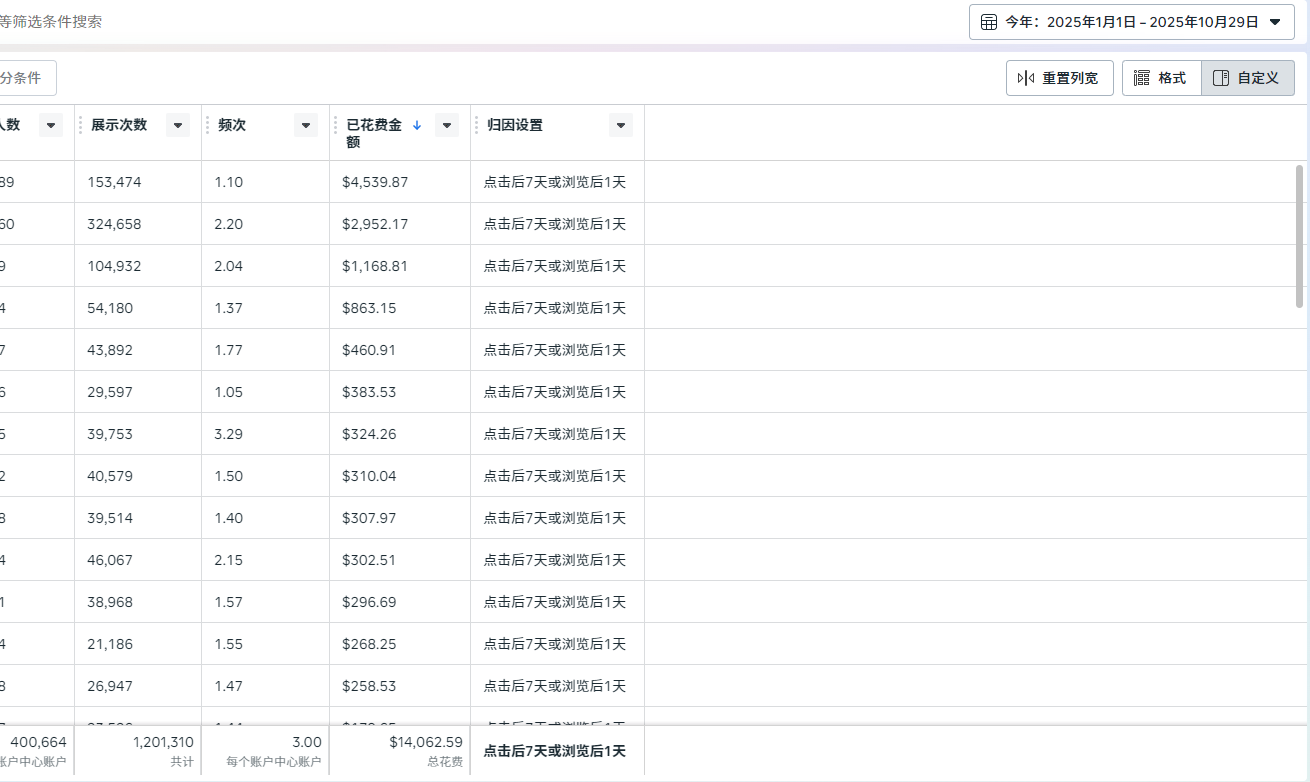Click the calendar icon in date picker
Screen dimensions: 1310x782
click(988, 22)
